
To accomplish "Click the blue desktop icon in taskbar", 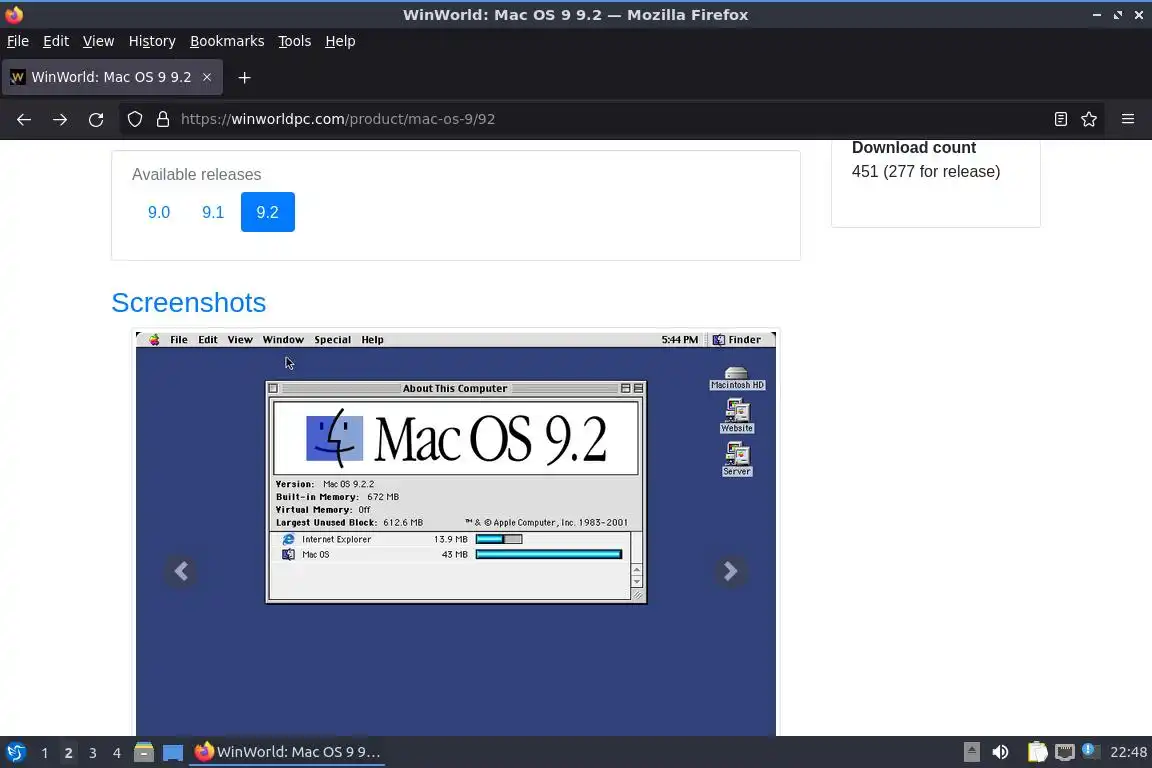I will 173,753.
